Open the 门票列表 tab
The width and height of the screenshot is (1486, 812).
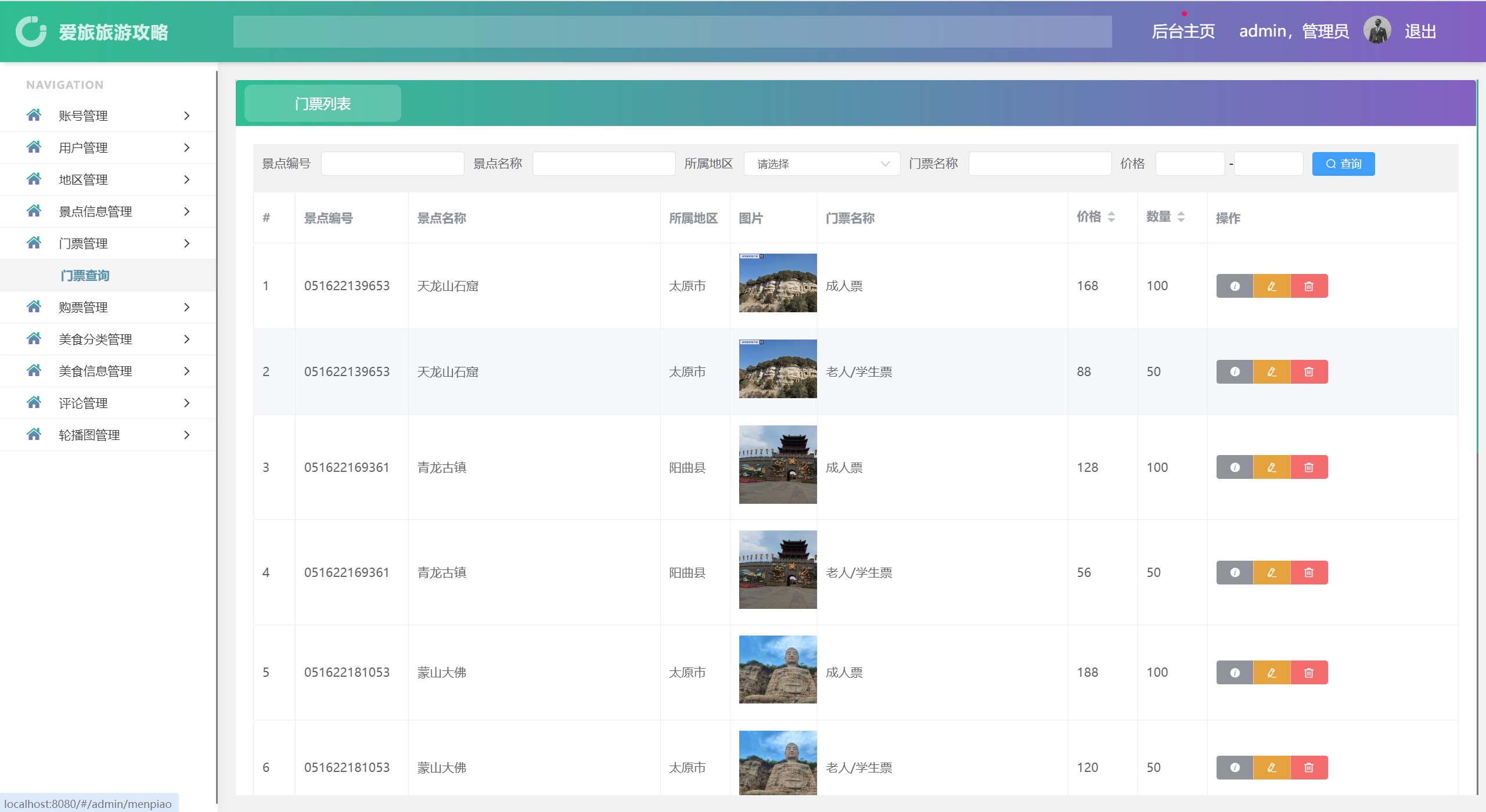322,104
